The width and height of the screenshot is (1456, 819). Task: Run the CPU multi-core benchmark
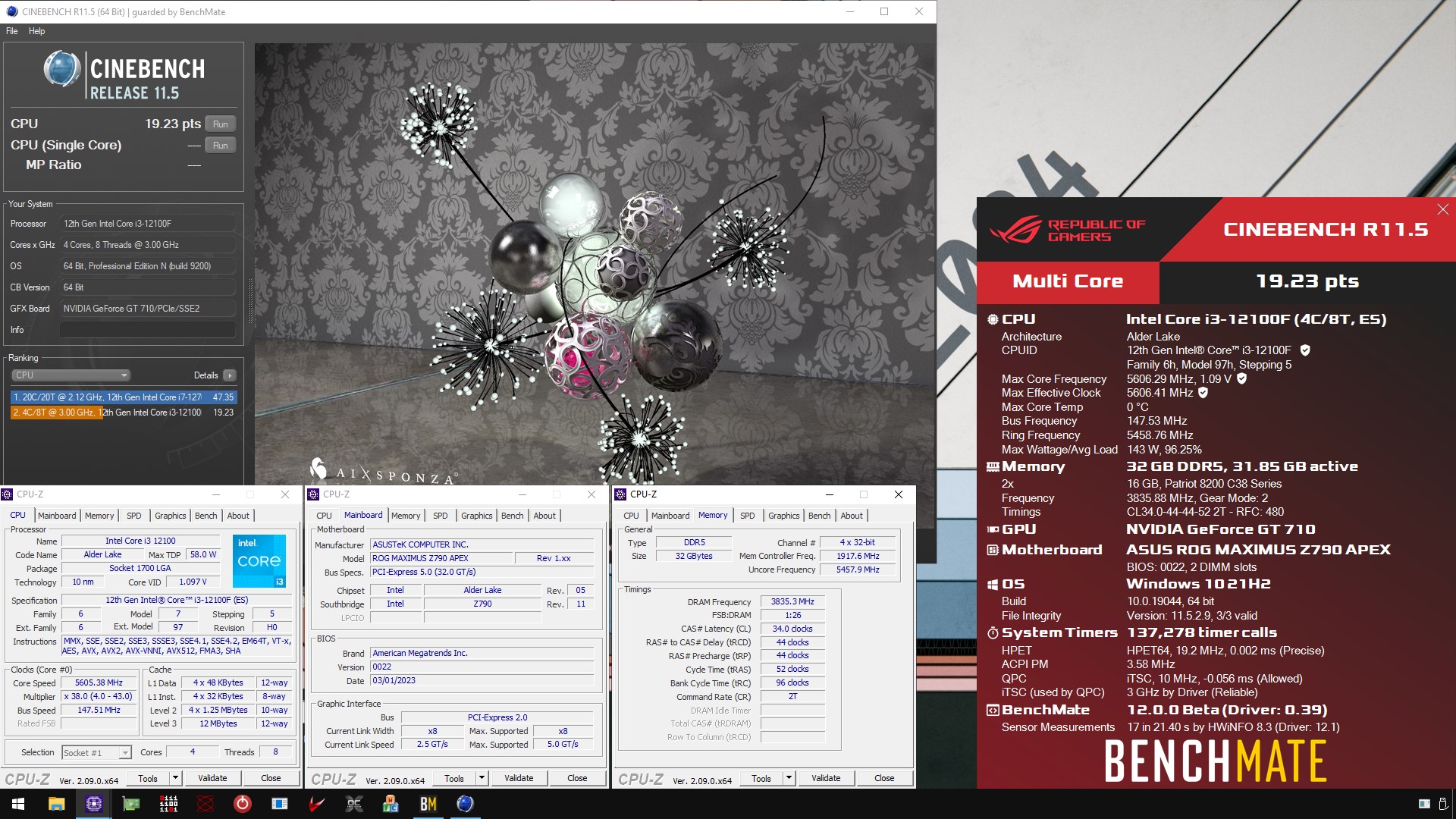221,124
